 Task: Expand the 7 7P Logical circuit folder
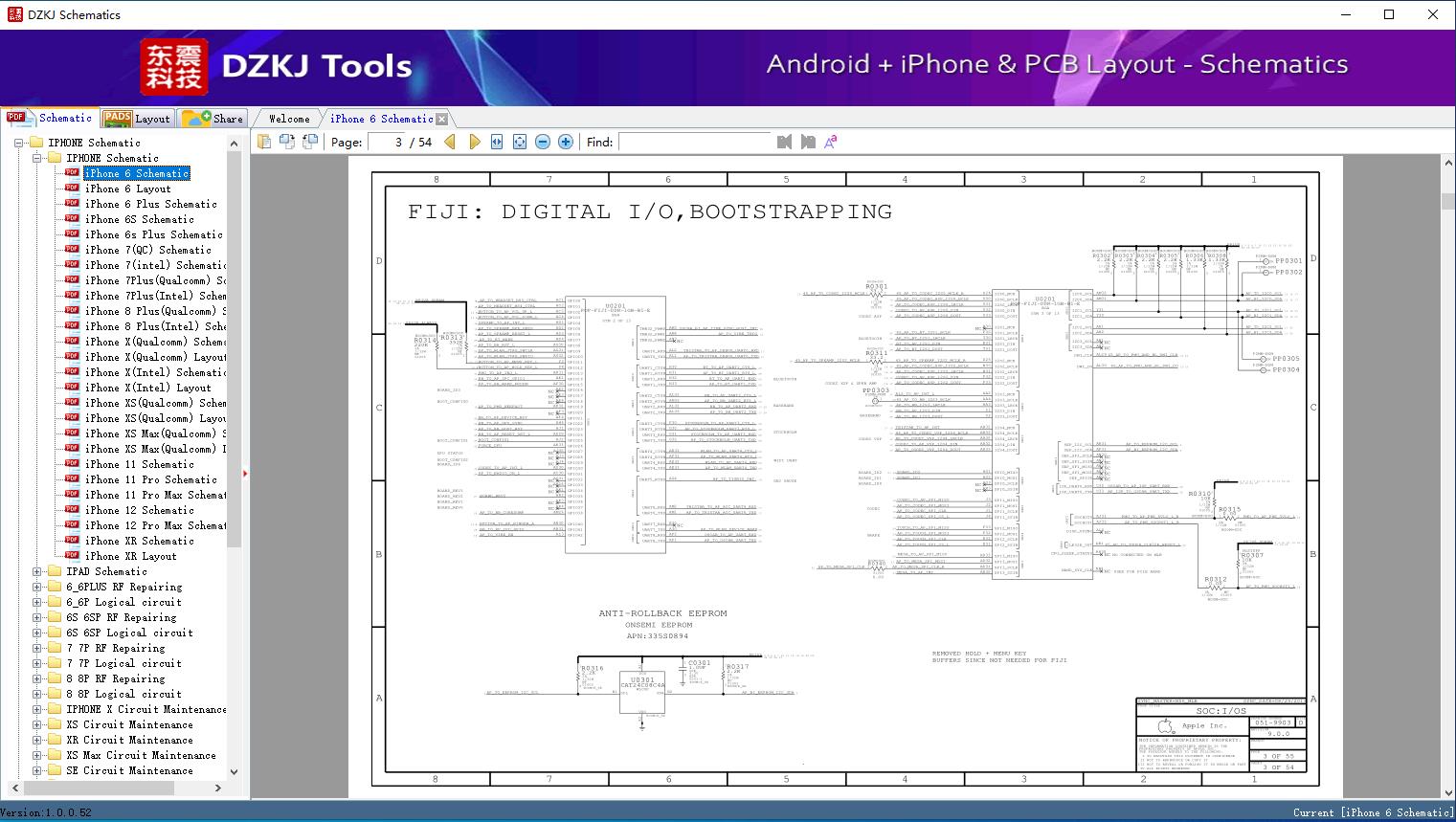click(x=37, y=663)
